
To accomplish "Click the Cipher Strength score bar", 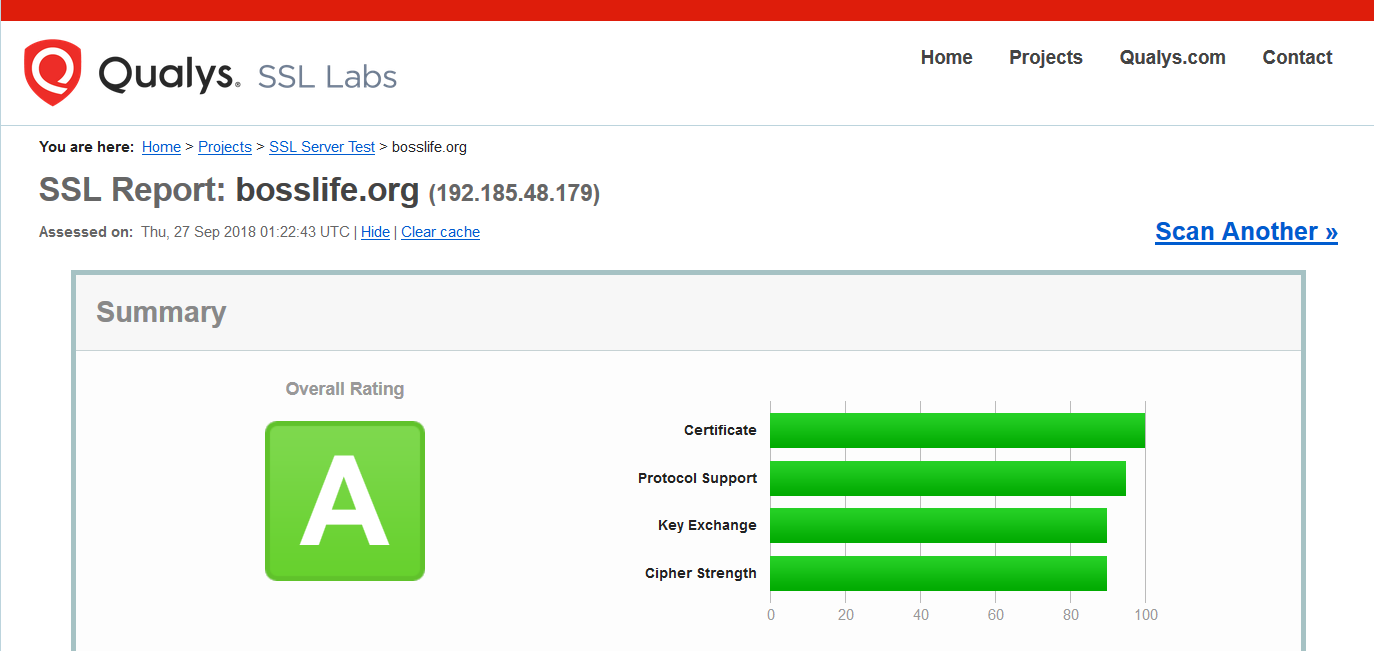I will pos(938,573).
